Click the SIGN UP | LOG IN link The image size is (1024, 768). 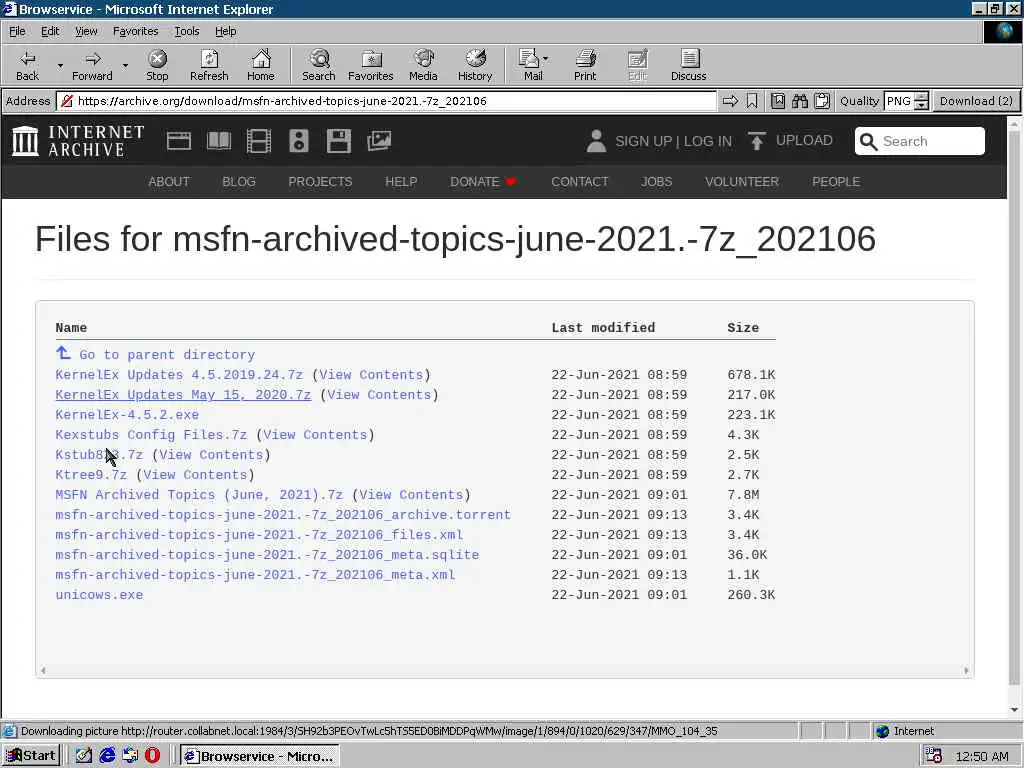pos(673,141)
